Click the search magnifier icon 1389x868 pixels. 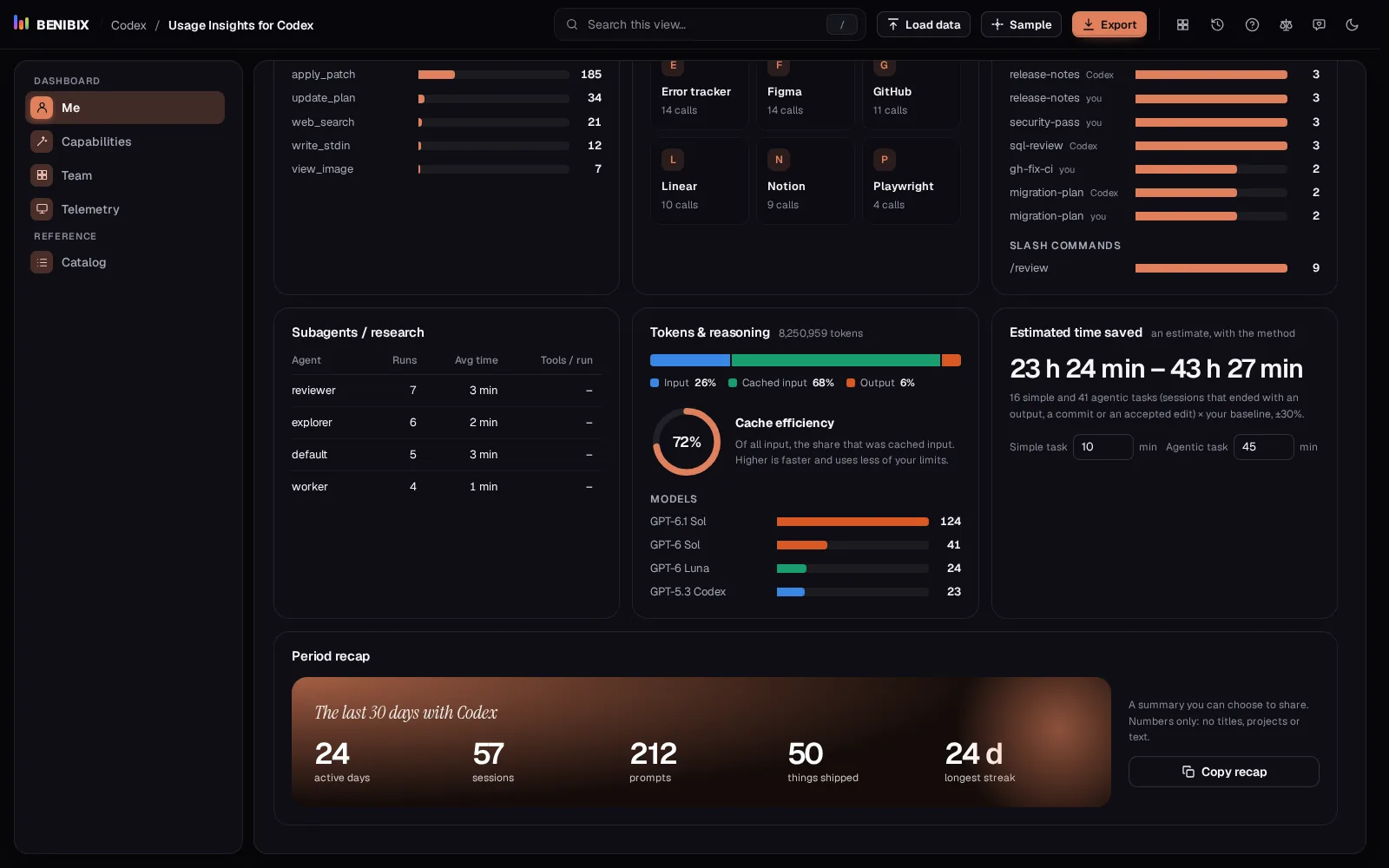pyautogui.click(x=572, y=24)
